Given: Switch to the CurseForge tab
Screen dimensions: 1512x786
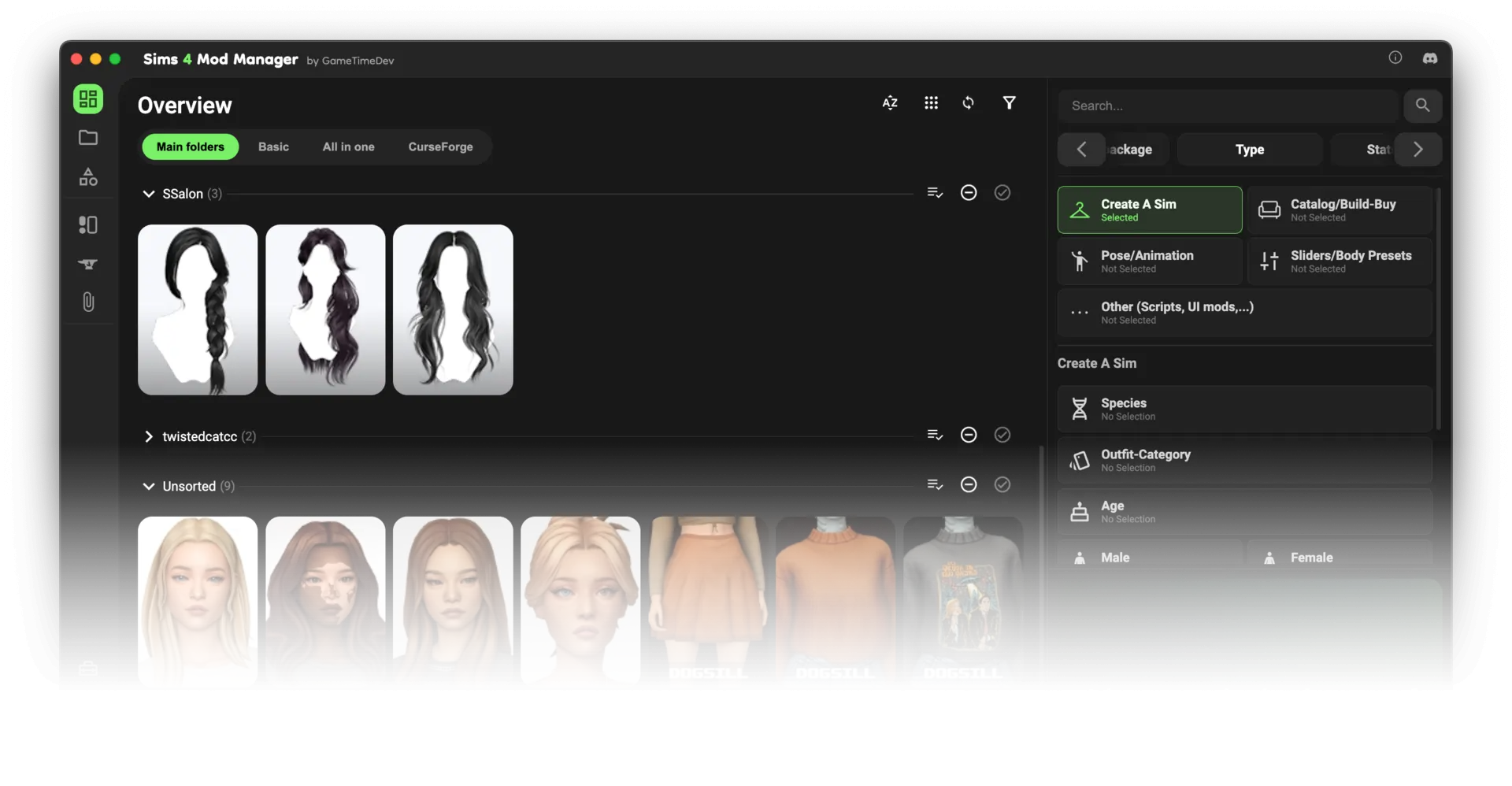Looking at the screenshot, I should tap(440, 147).
